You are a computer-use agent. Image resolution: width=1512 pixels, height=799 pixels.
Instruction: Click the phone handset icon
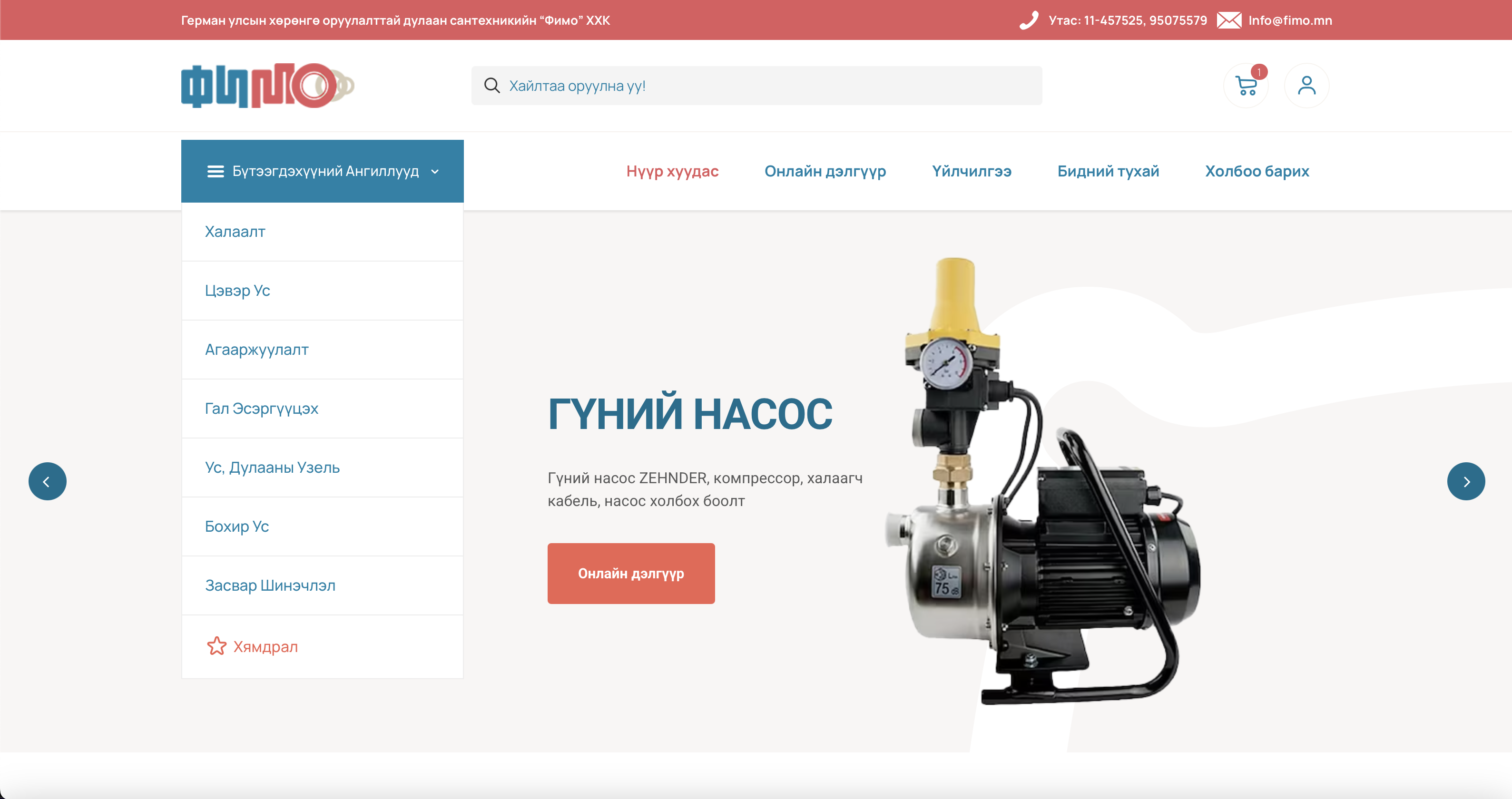[1029, 20]
